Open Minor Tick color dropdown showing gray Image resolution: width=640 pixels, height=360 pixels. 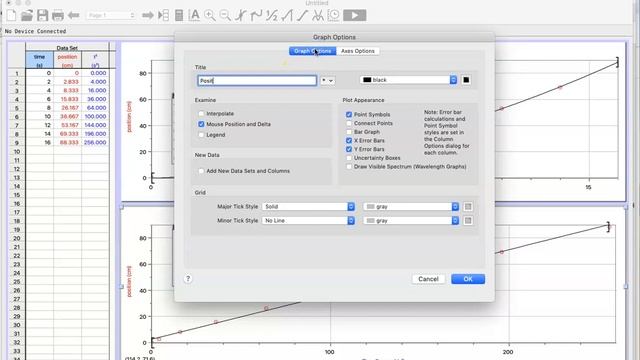point(411,220)
